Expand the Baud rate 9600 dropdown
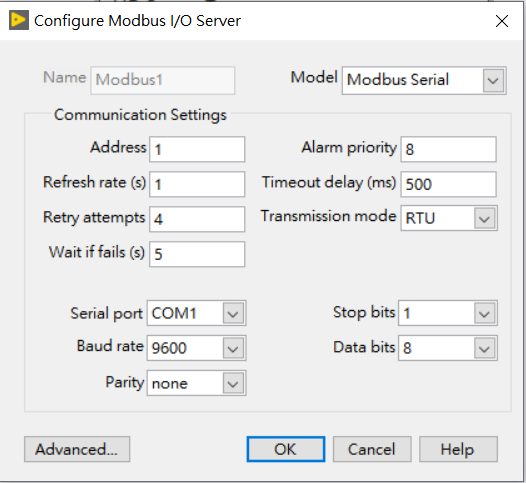This screenshot has height=483, width=526. click(197, 348)
